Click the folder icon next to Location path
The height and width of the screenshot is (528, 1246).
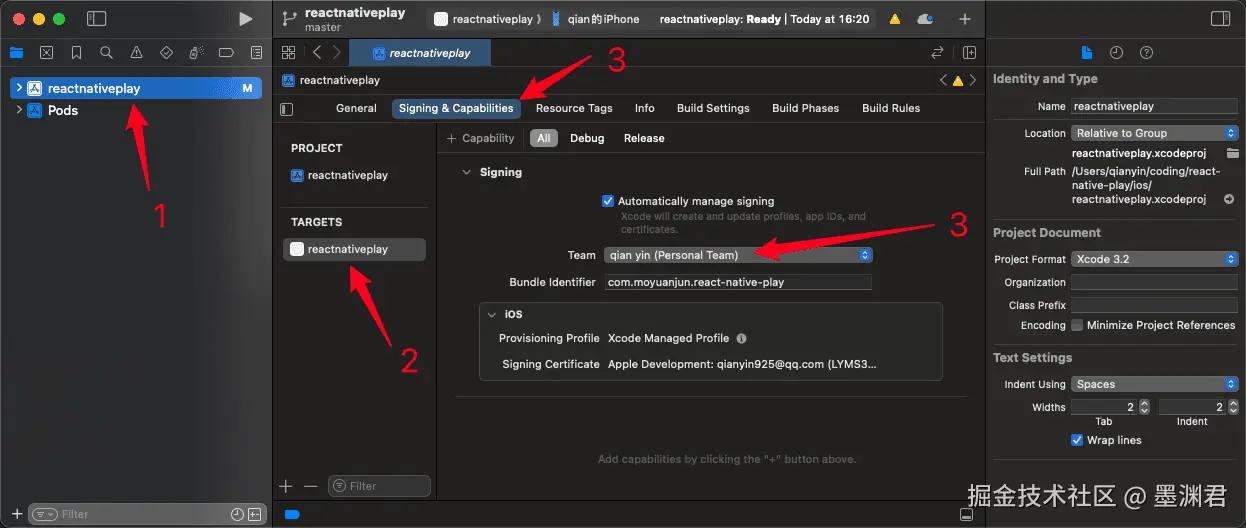pyautogui.click(x=1233, y=153)
